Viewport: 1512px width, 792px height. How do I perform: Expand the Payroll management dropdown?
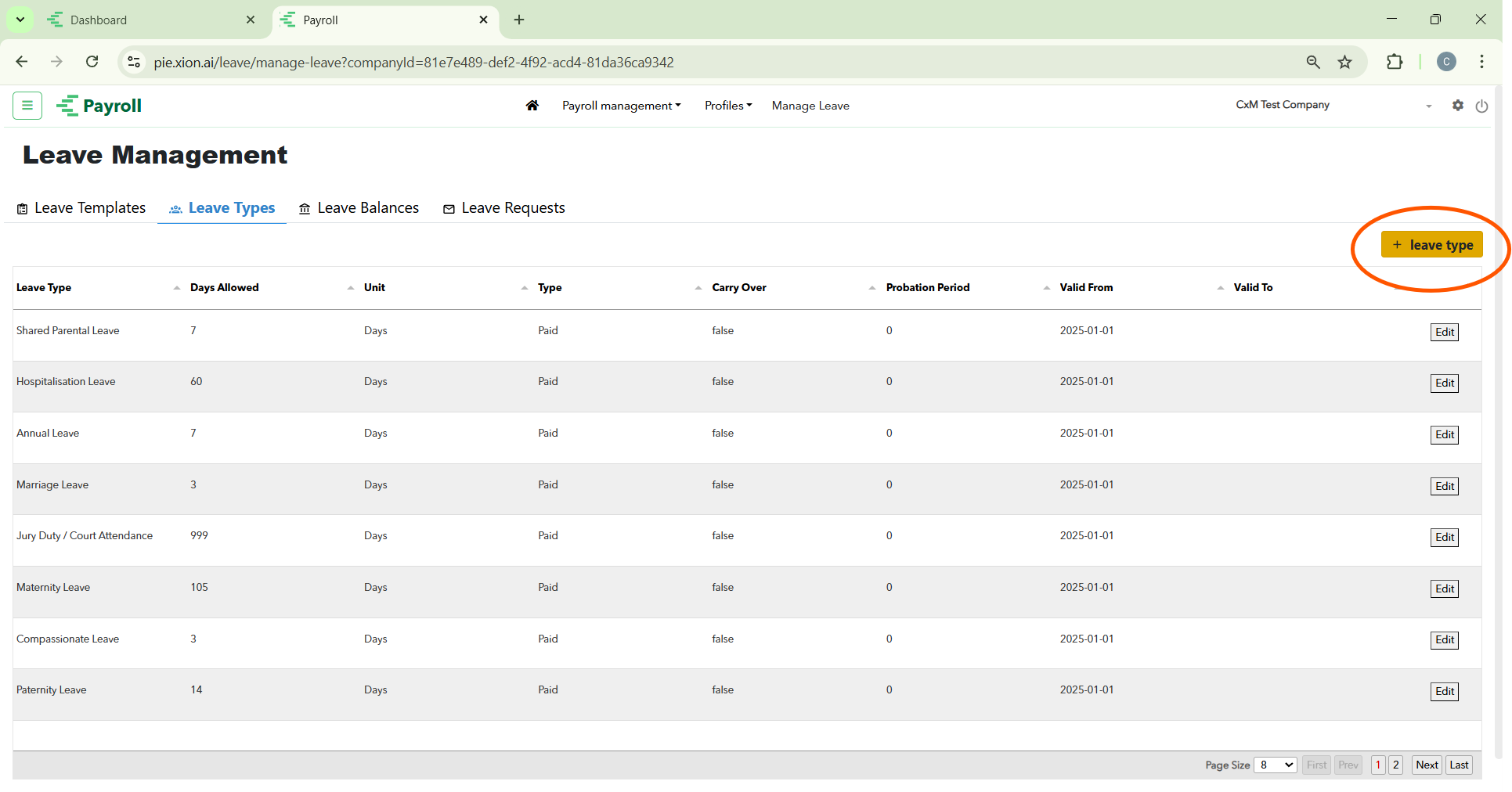point(621,106)
